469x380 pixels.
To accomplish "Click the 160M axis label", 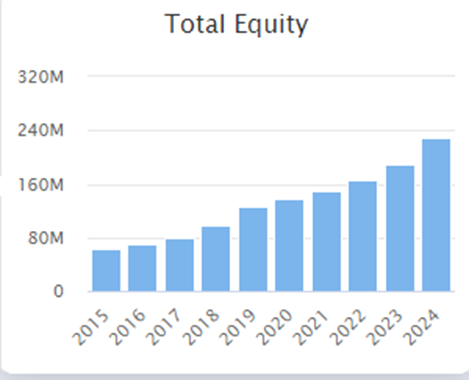I will (x=41, y=185).
